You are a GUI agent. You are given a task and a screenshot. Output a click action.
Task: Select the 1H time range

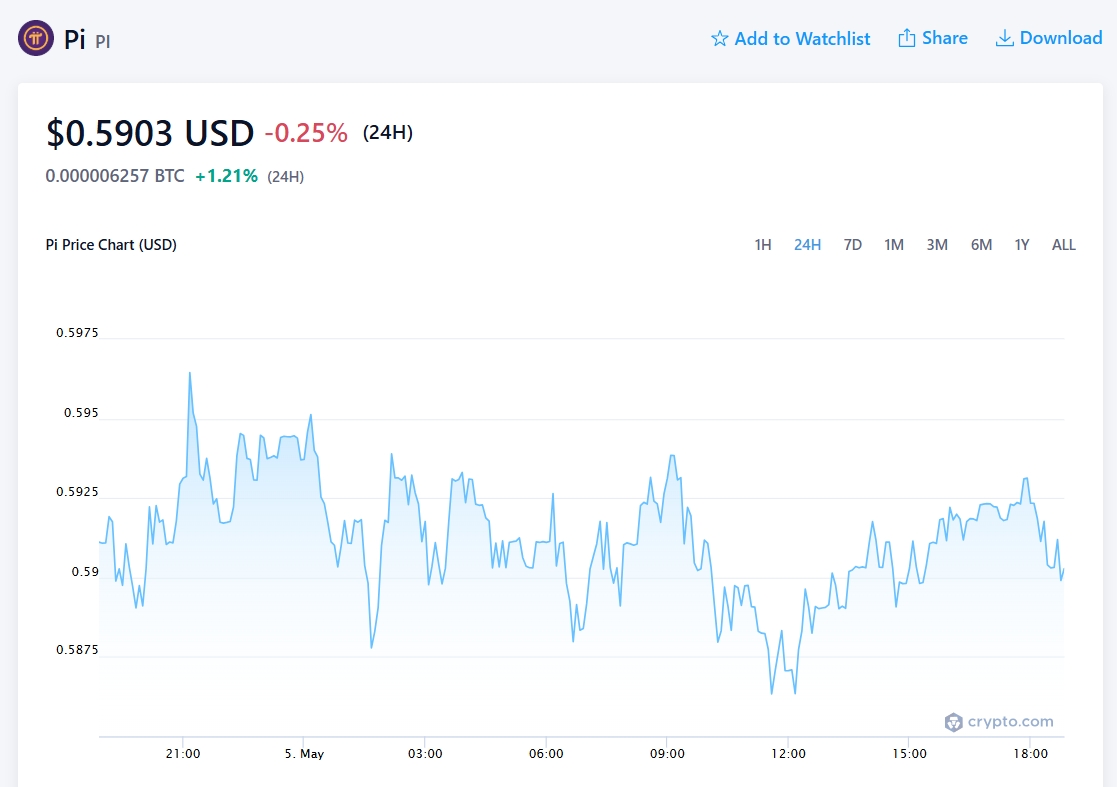click(x=762, y=245)
